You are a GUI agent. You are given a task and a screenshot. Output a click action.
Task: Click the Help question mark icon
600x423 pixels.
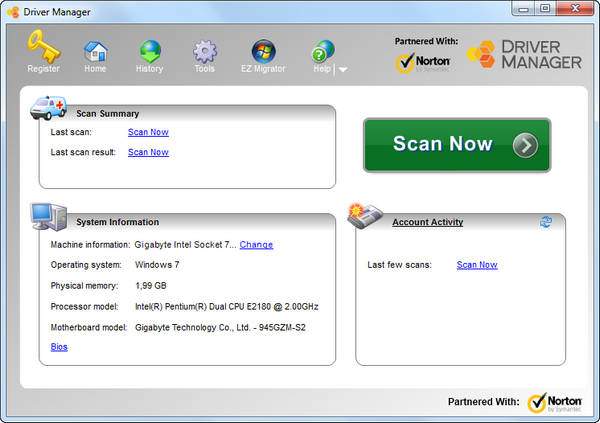[322, 51]
